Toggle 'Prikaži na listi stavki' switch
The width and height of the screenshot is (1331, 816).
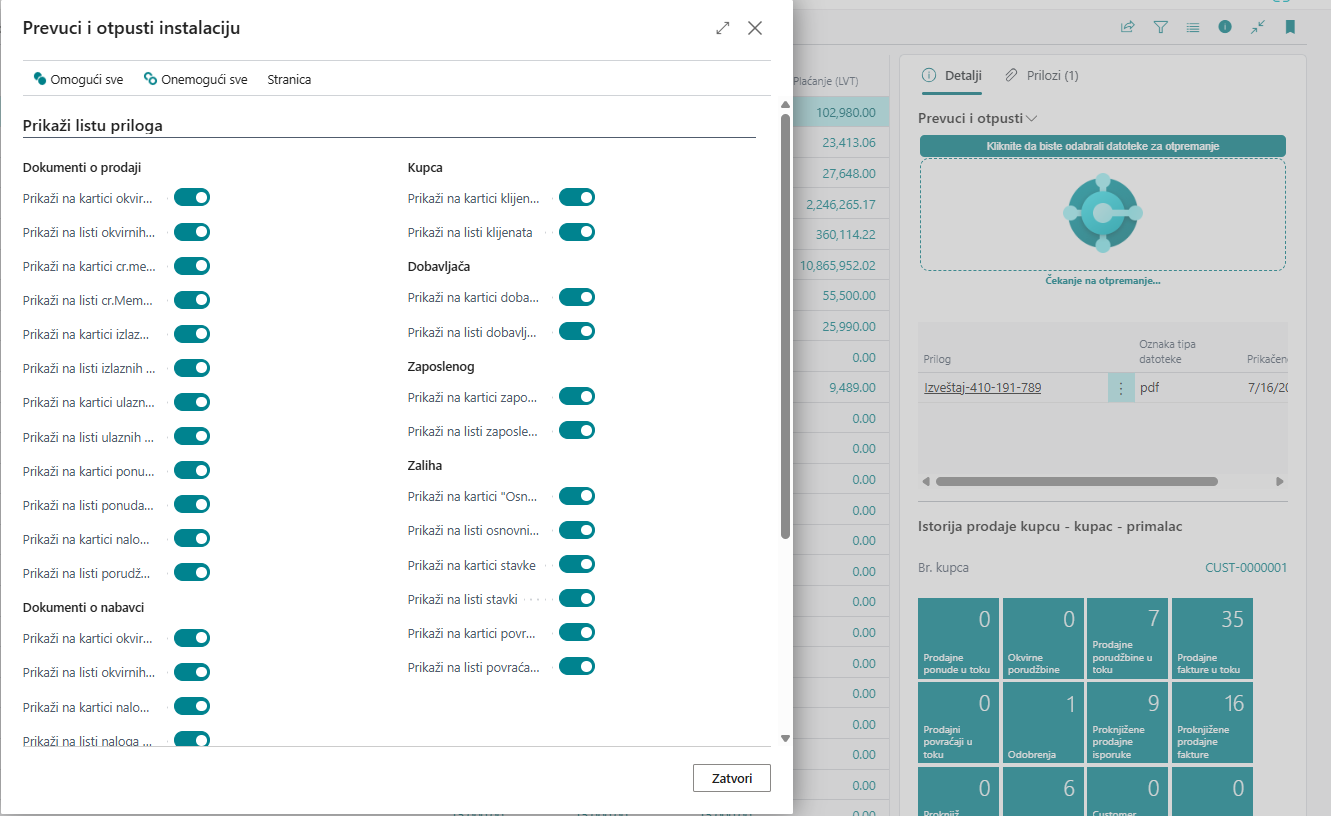577,599
